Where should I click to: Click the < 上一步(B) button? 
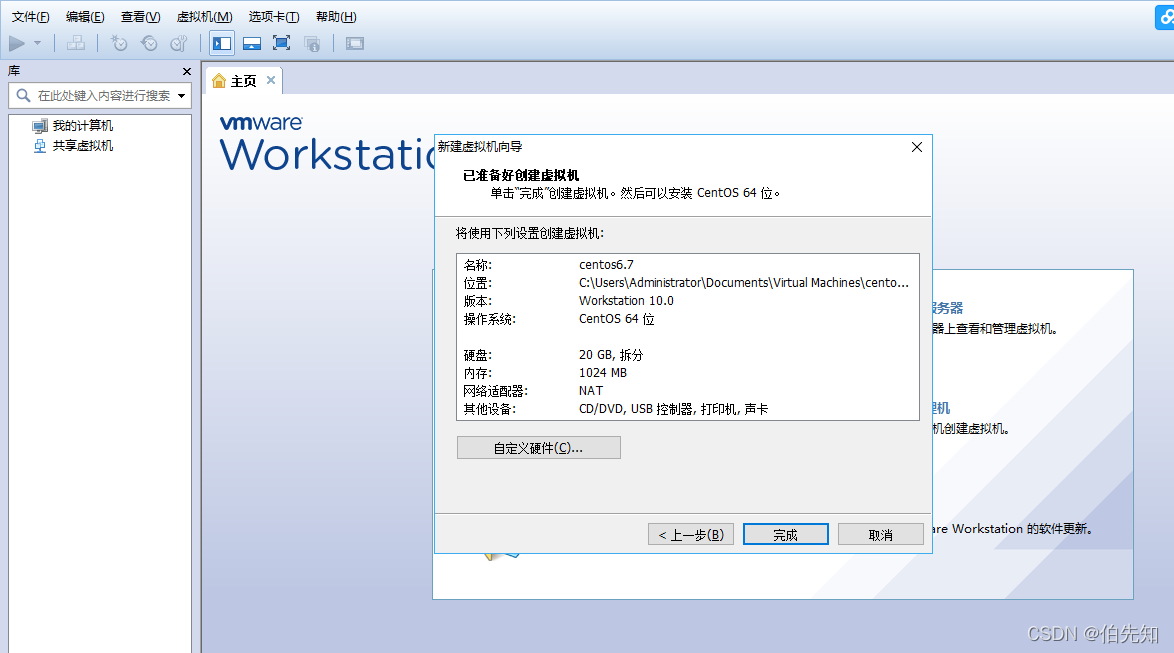tap(690, 535)
